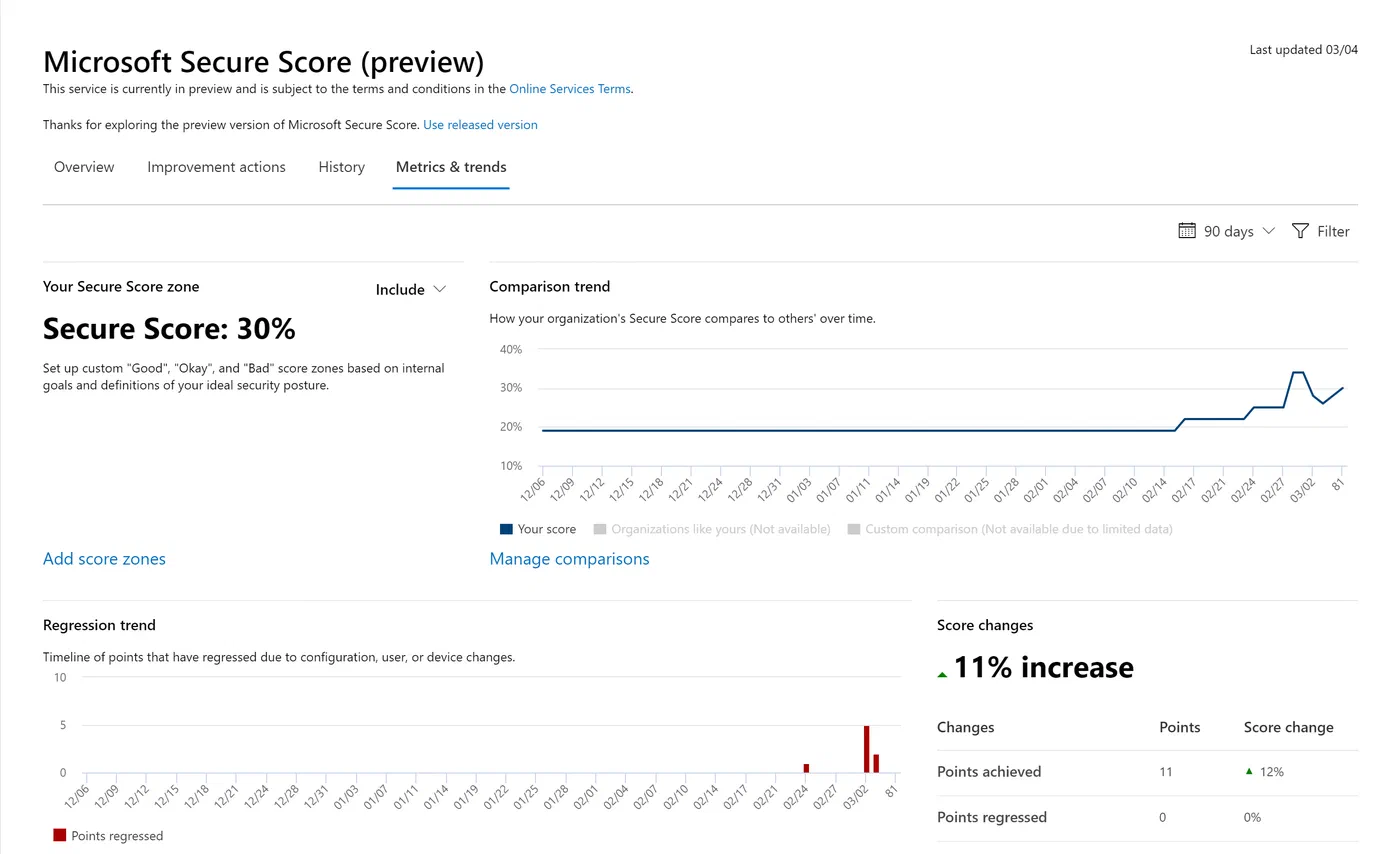Open the Manage comparisons link
The image size is (1400, 854).
coord(569,559)
